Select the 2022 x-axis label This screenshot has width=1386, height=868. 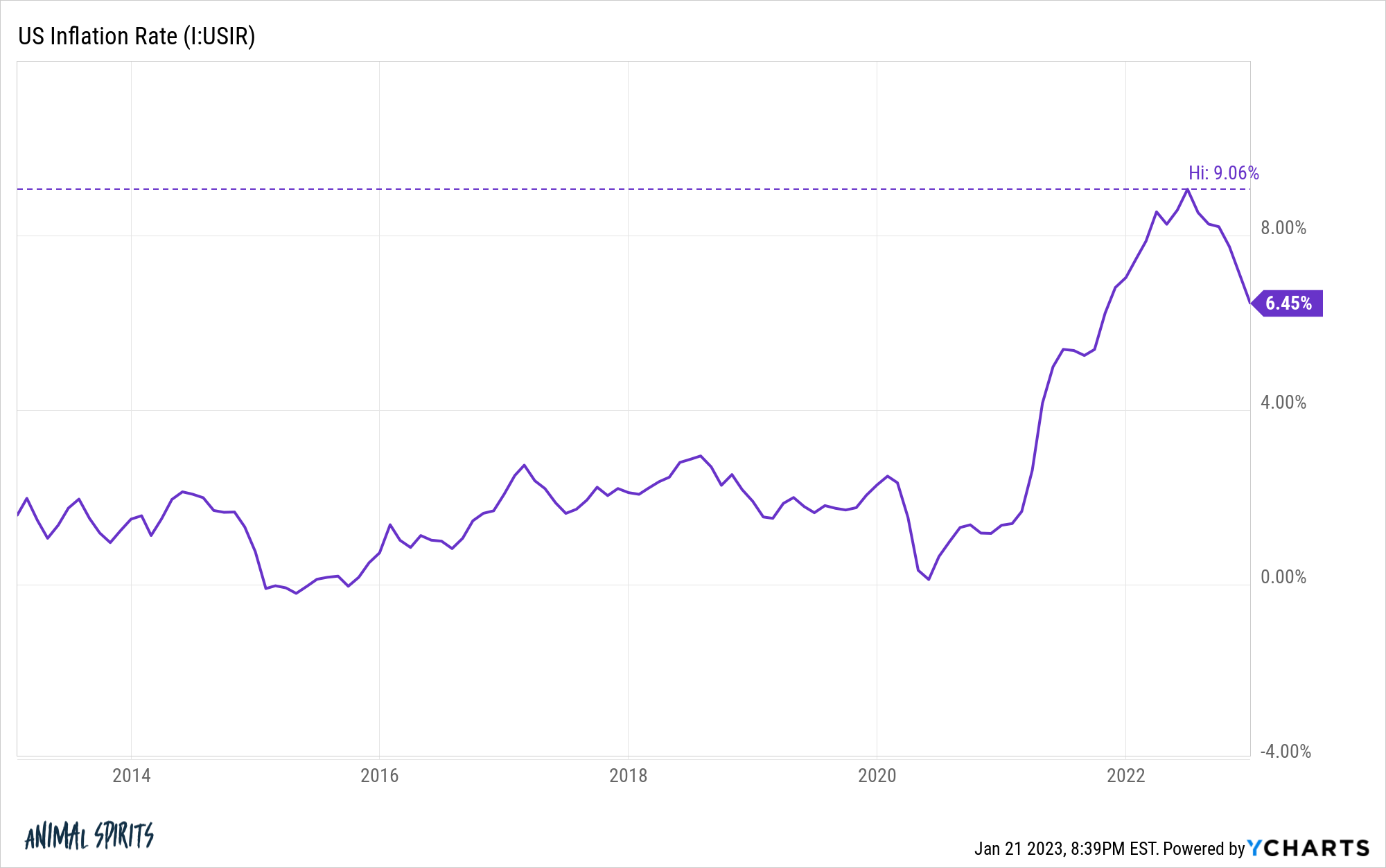pos(1125,775)
